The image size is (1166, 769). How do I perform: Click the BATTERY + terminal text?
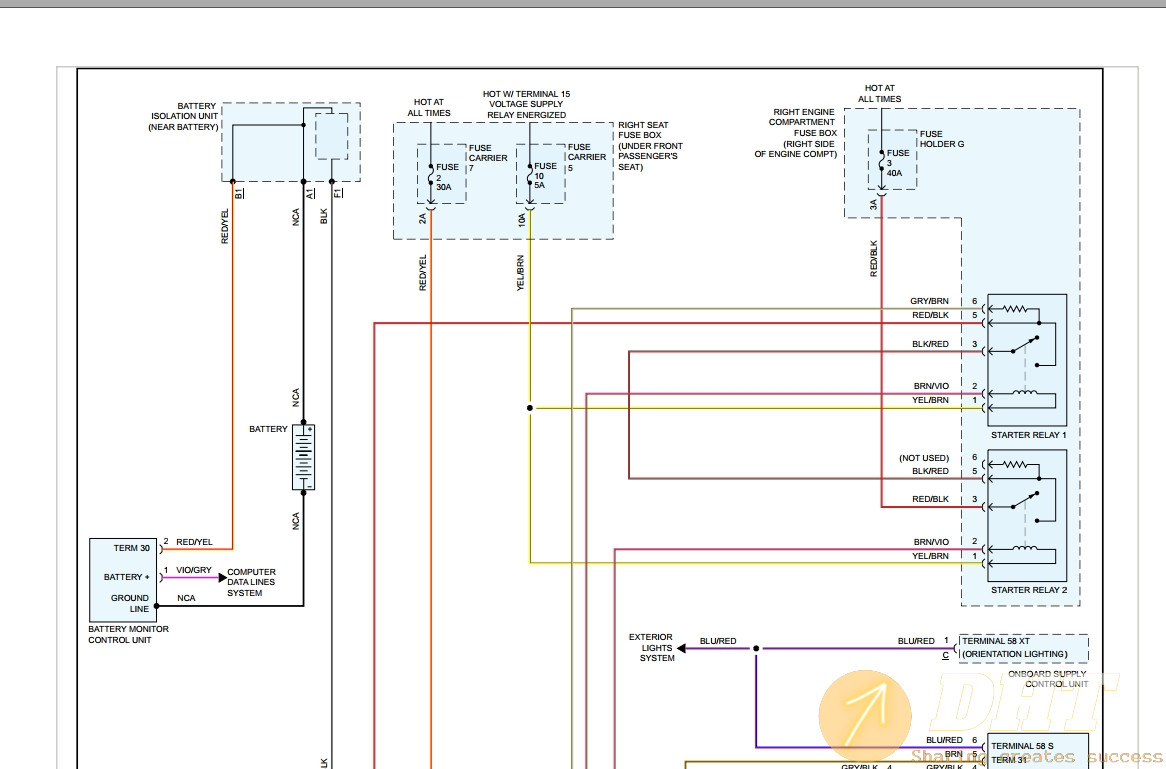[x=126, y=577]
